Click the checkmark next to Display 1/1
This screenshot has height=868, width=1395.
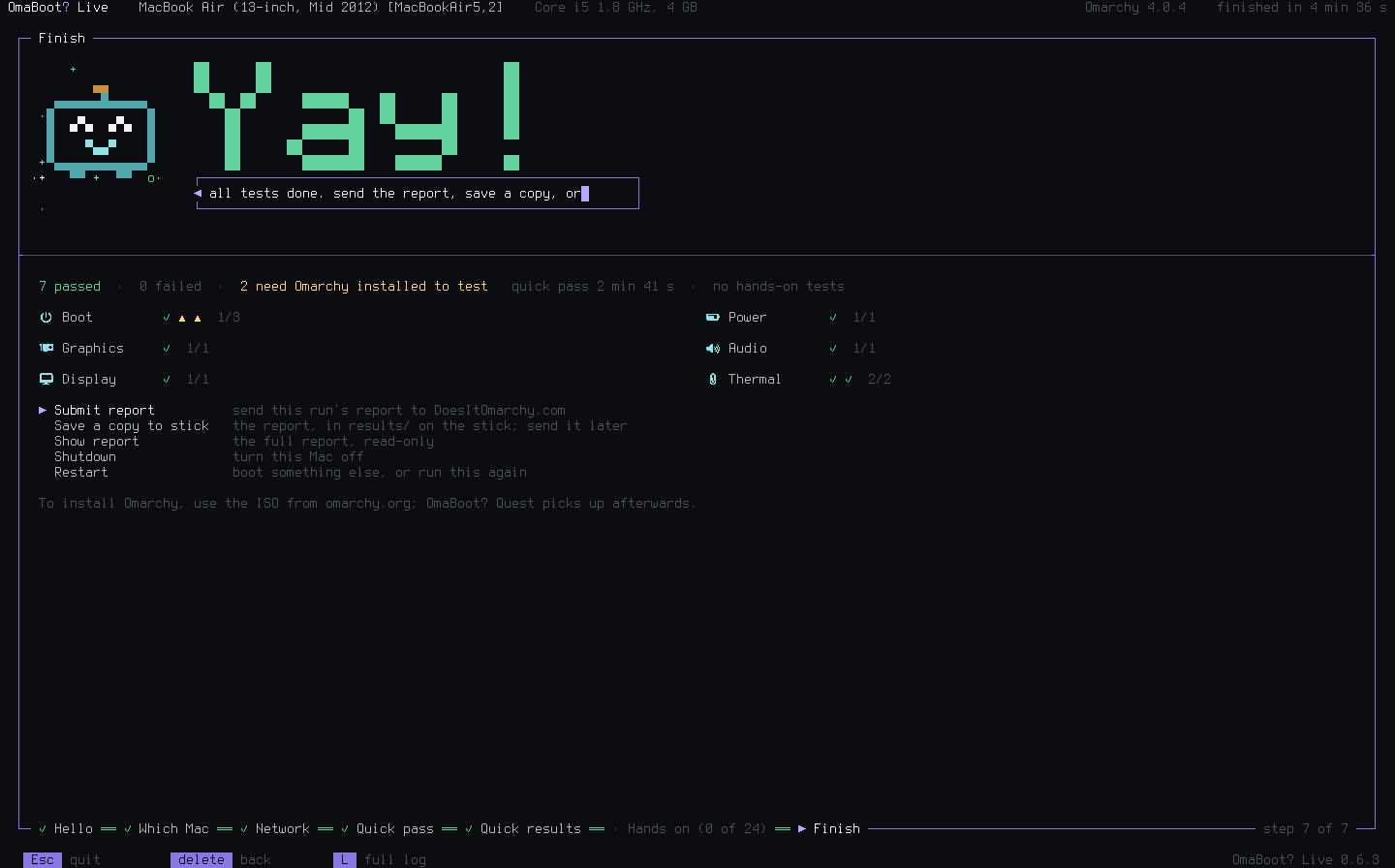coord(167,379)
